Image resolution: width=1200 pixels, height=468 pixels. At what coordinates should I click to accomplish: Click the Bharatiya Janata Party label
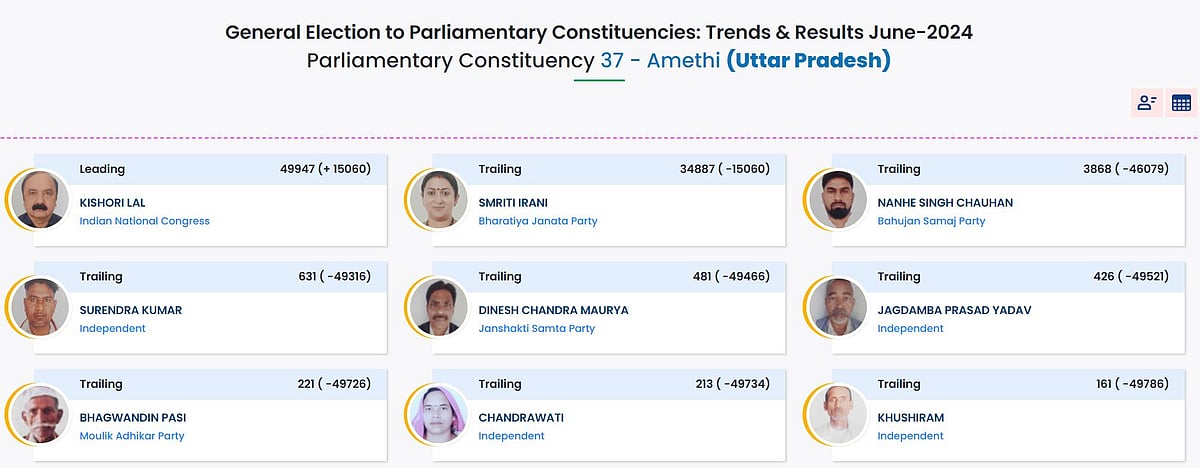(537, 221)
